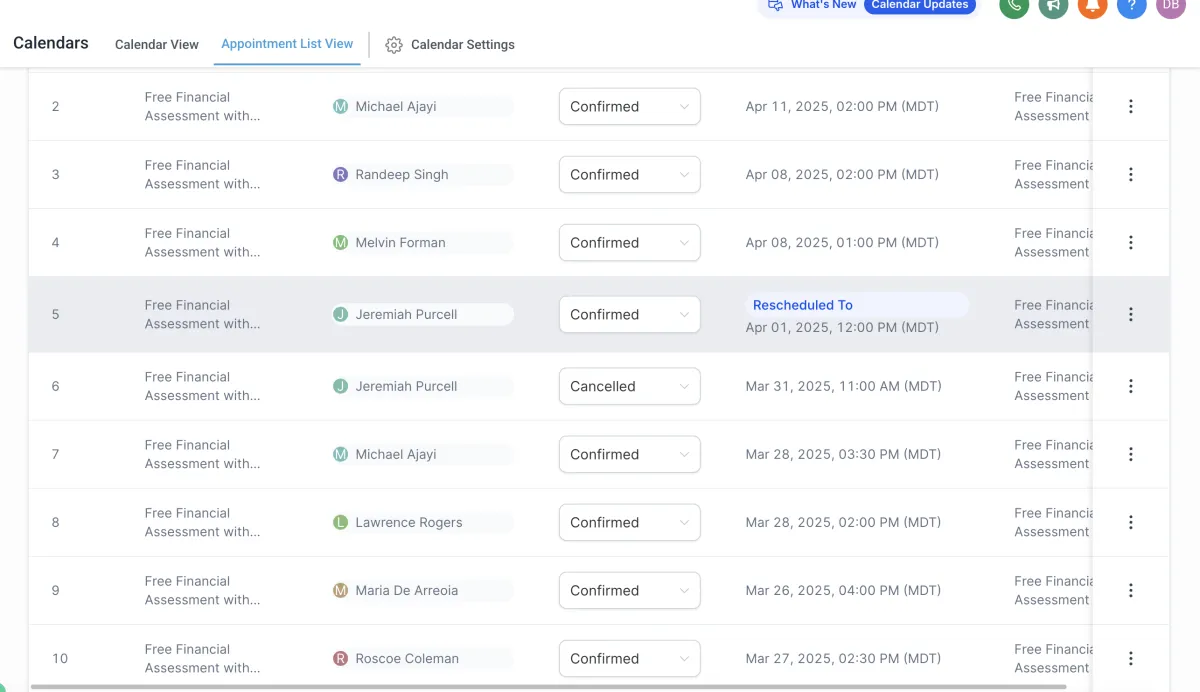The height and width of the screenshot is (692, 1200).
Task: Open the Lawrence Rogers contact link
Action: coord(408,522)
